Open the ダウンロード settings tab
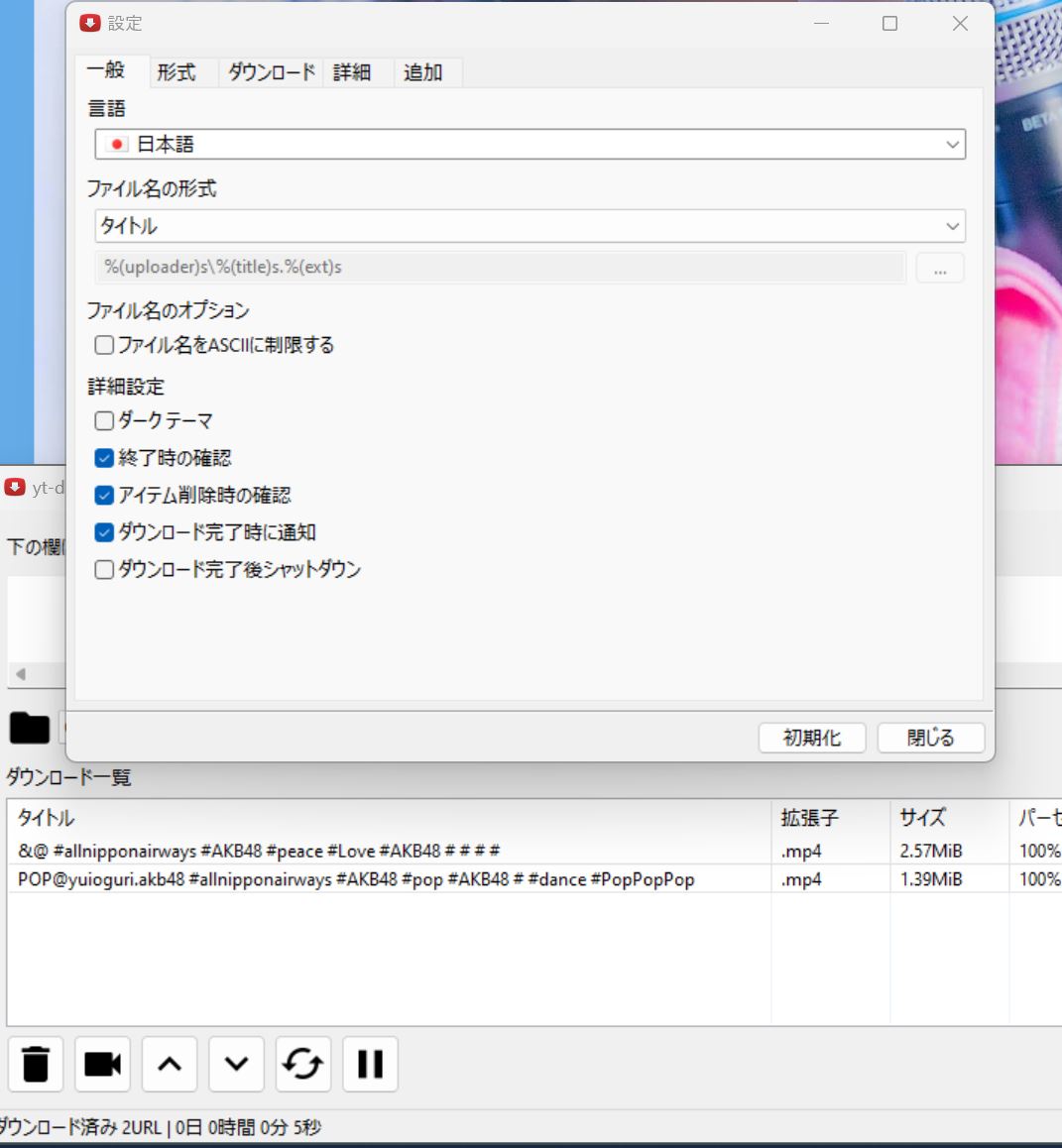This screenshot has width=1062, height=1148. (270, 71)
